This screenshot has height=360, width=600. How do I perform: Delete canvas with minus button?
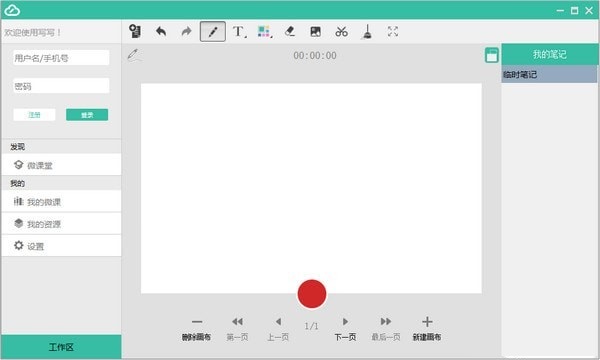point(197,329)
